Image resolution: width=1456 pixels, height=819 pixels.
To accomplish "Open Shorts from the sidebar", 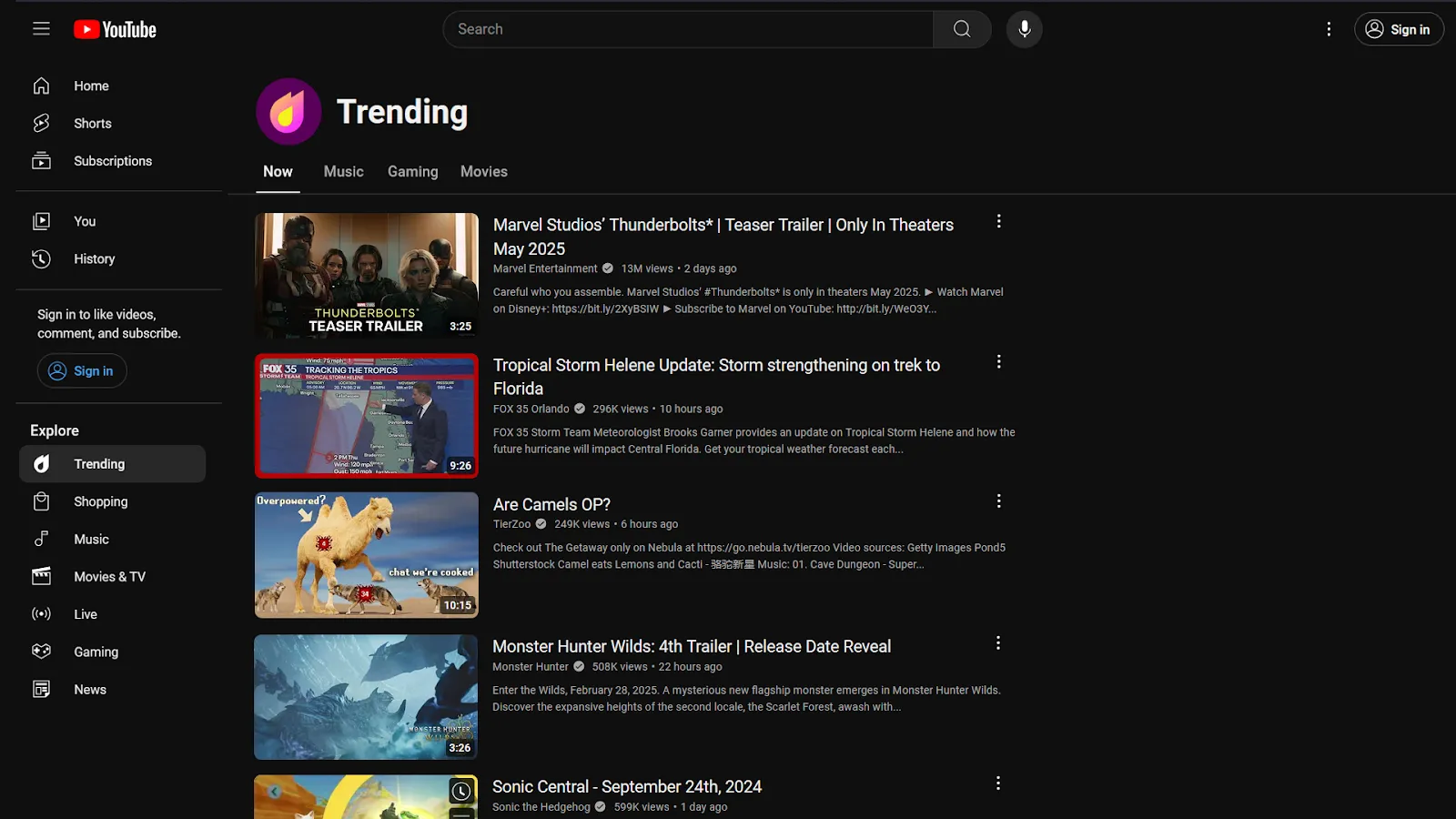I will click(92, 124).
